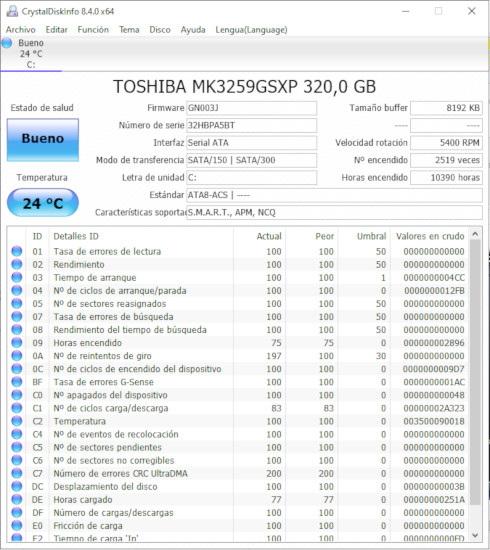Click the rotation speed field 5400 RPM
Viewport: 490px width, 550px height.
447,143
